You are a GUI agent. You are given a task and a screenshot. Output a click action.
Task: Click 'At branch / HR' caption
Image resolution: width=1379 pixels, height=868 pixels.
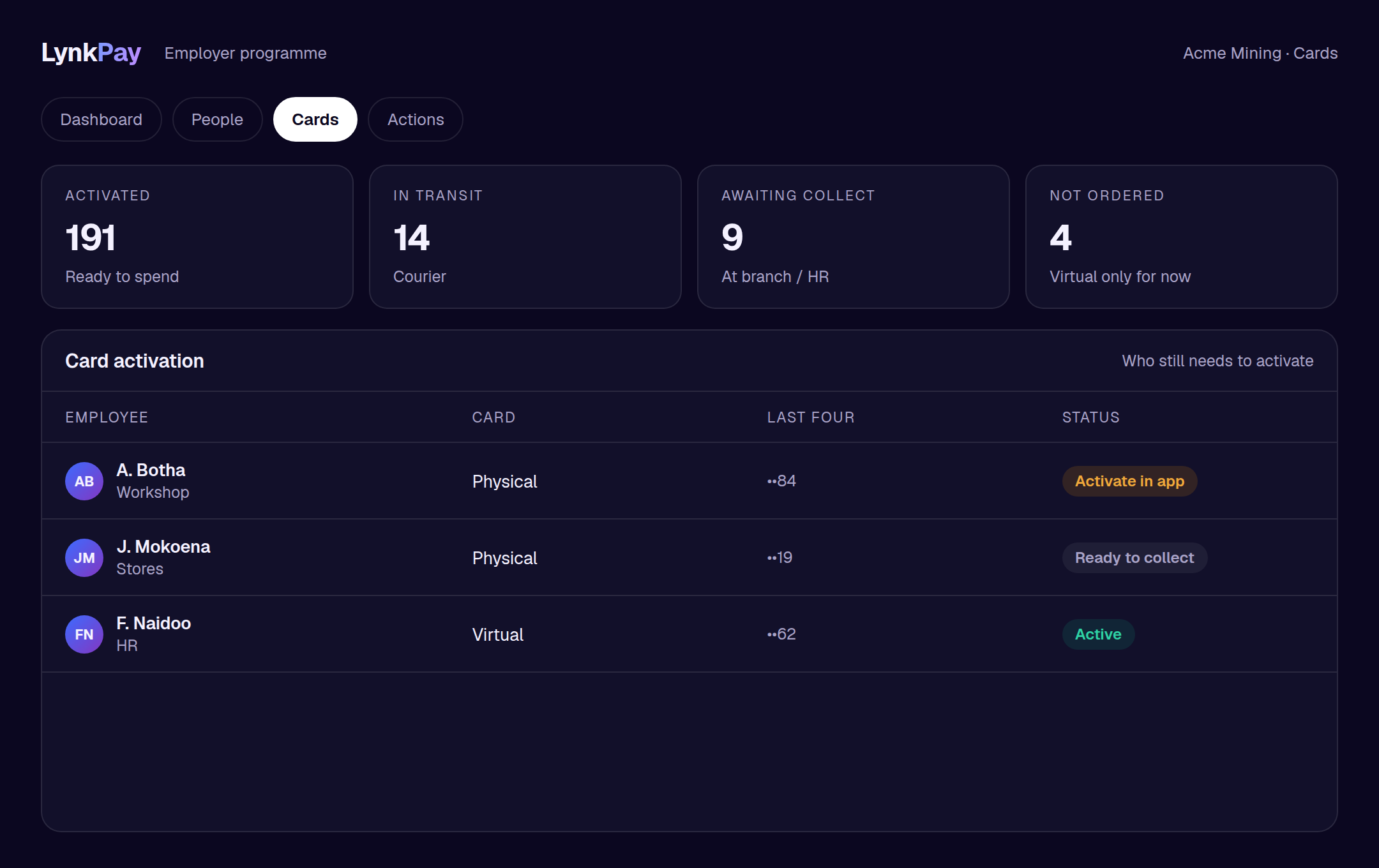click(x=775, y=277)
